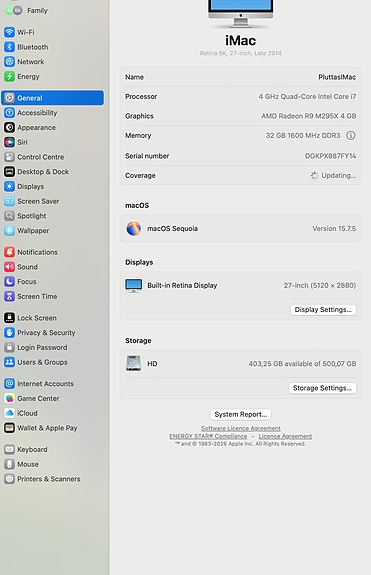Click the Built-in Retina Display monitor icon

click(x=133, y=285)
